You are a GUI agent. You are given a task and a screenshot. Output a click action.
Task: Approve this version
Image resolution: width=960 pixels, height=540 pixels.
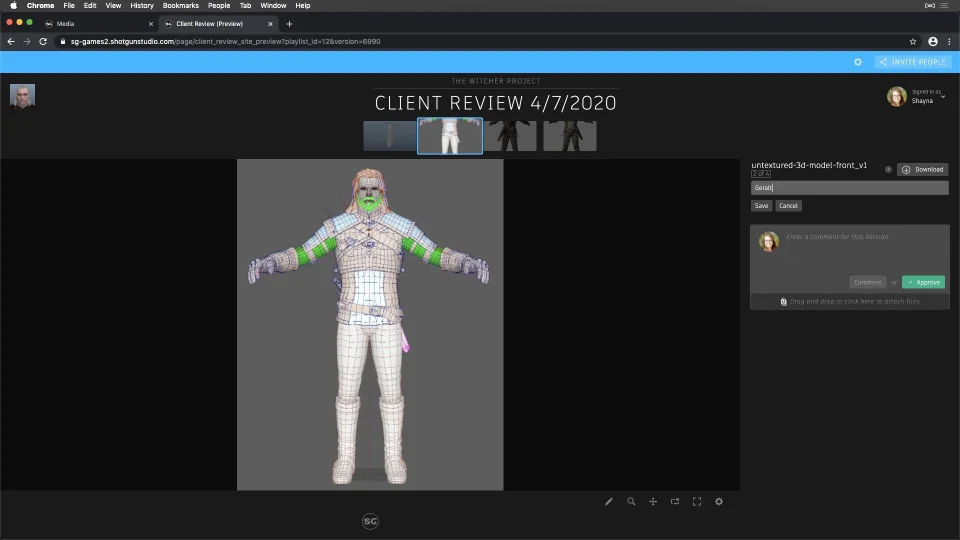pos(923,282)
